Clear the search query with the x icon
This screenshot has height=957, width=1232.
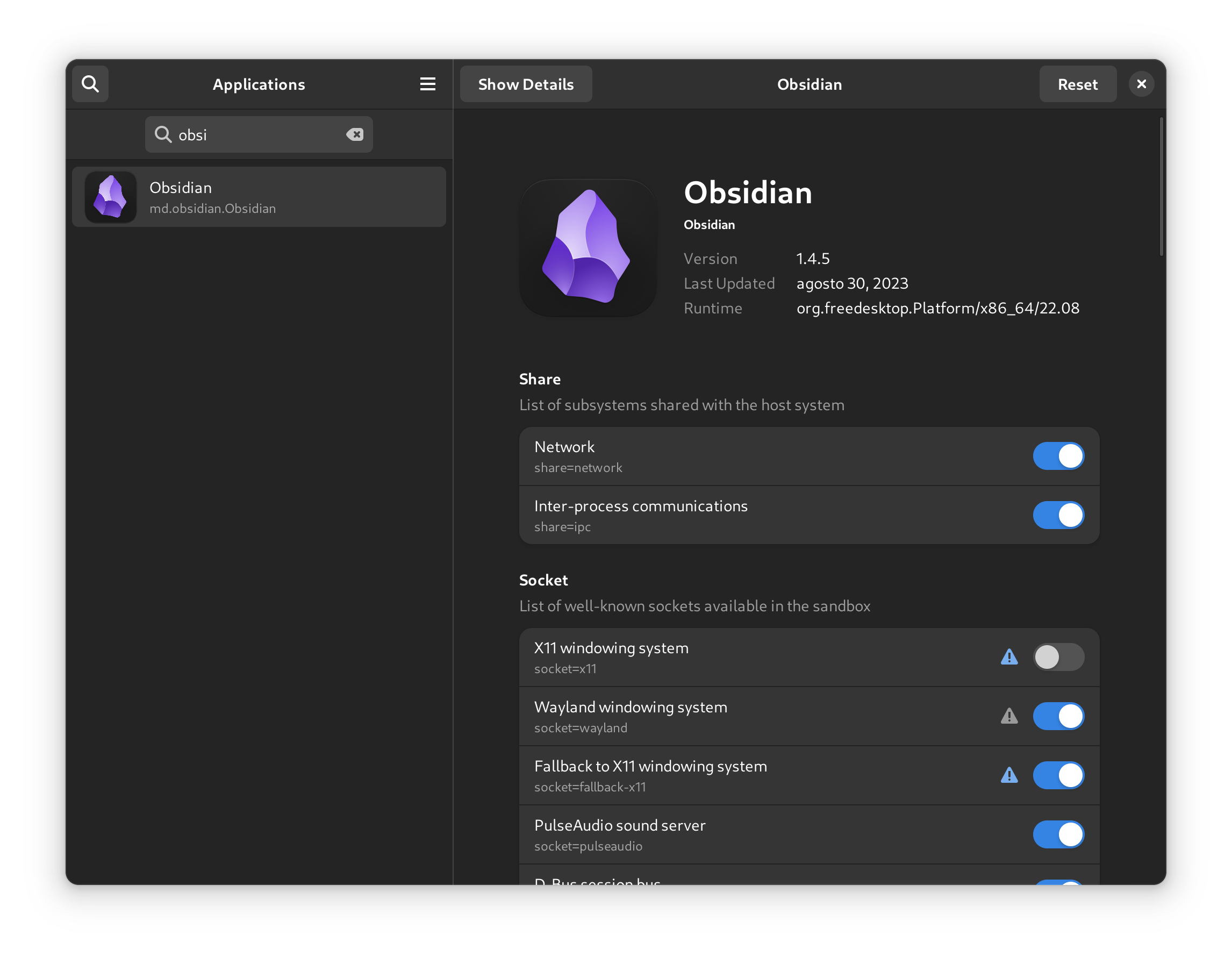click(355, 134)
